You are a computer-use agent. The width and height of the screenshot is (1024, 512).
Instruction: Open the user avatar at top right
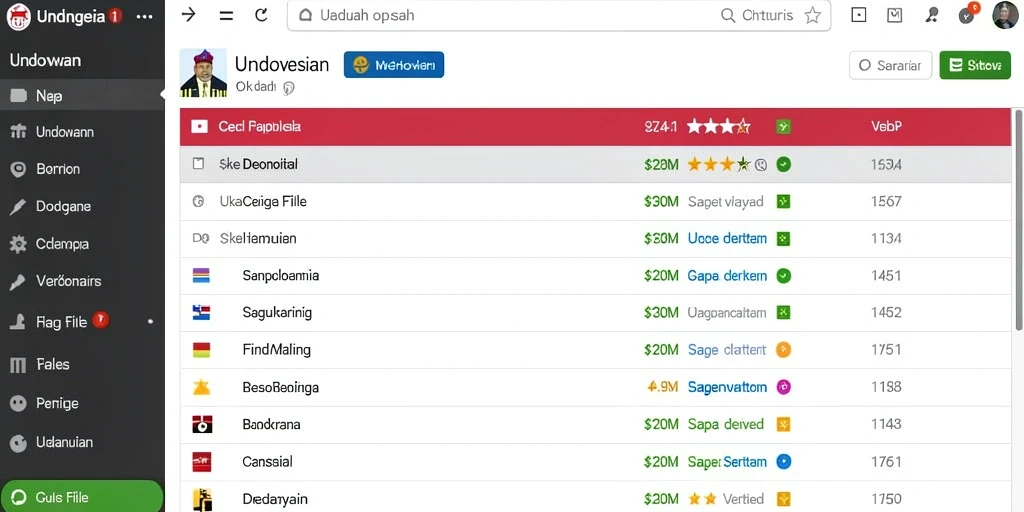[1005, 15]
